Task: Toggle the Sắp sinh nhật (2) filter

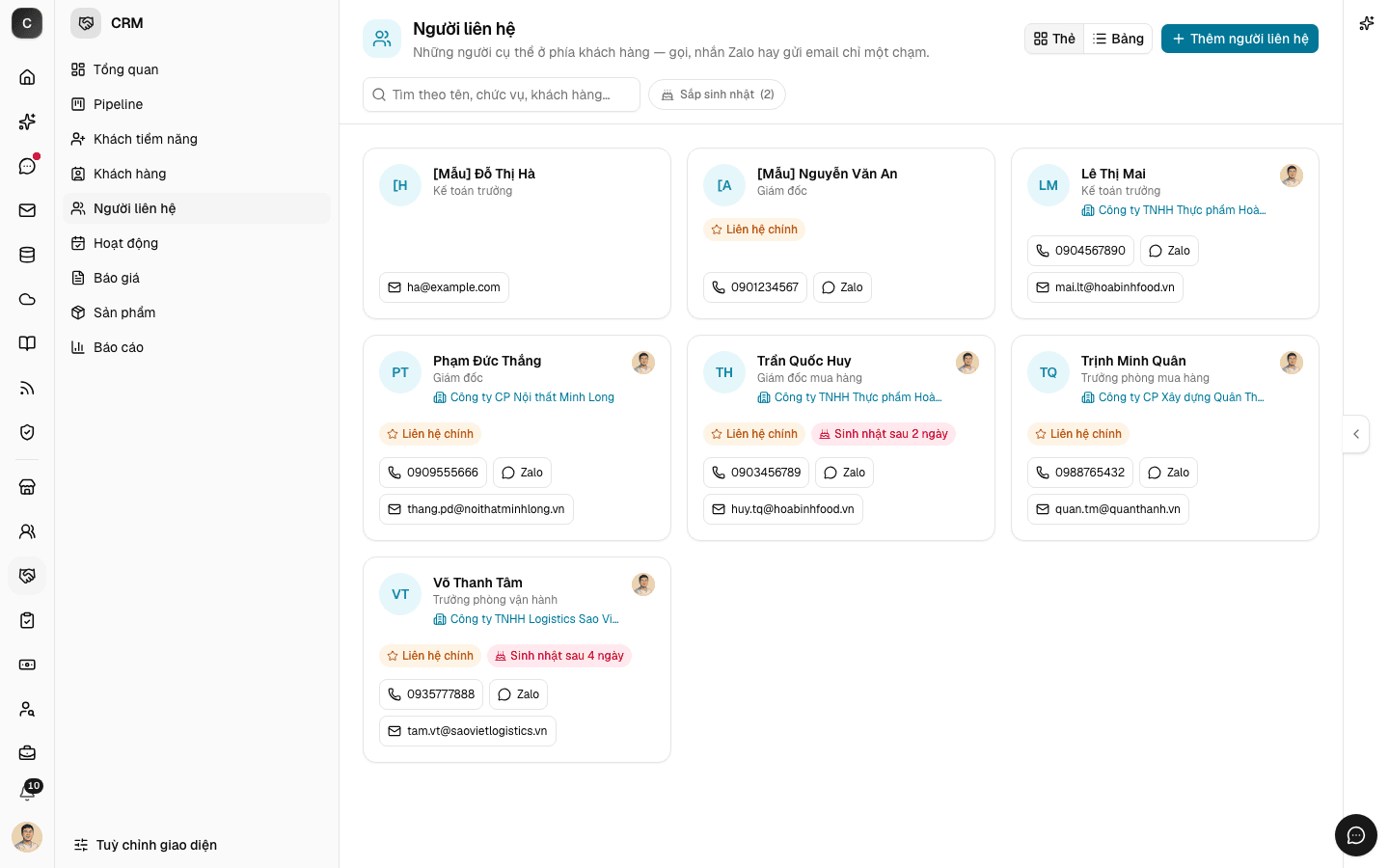Action: pyautogui.click(x=717, y=95)
